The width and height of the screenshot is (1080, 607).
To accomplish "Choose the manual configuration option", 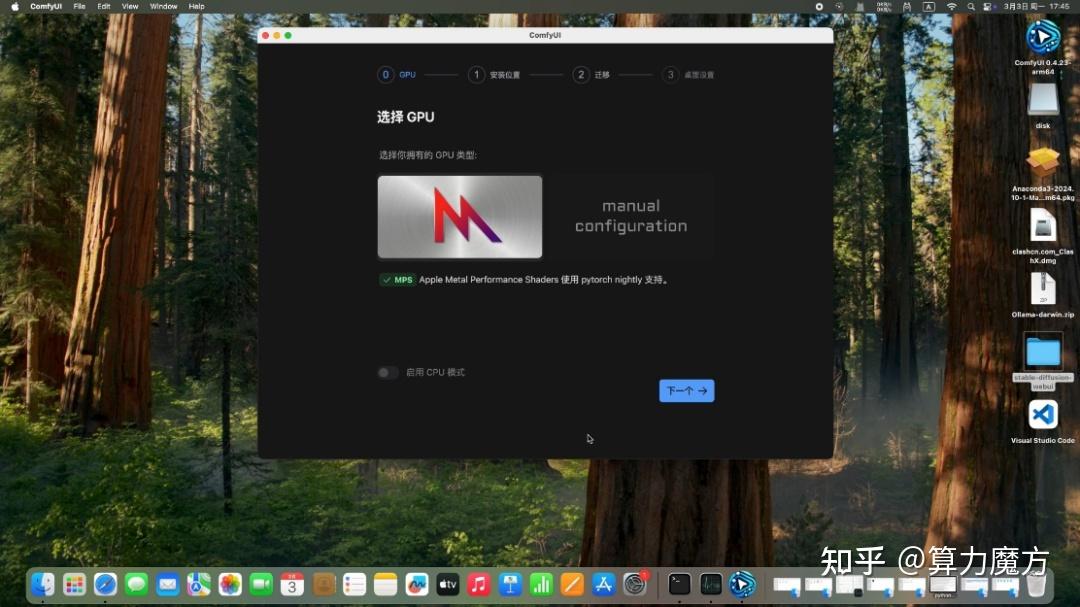I will [630, 216].
